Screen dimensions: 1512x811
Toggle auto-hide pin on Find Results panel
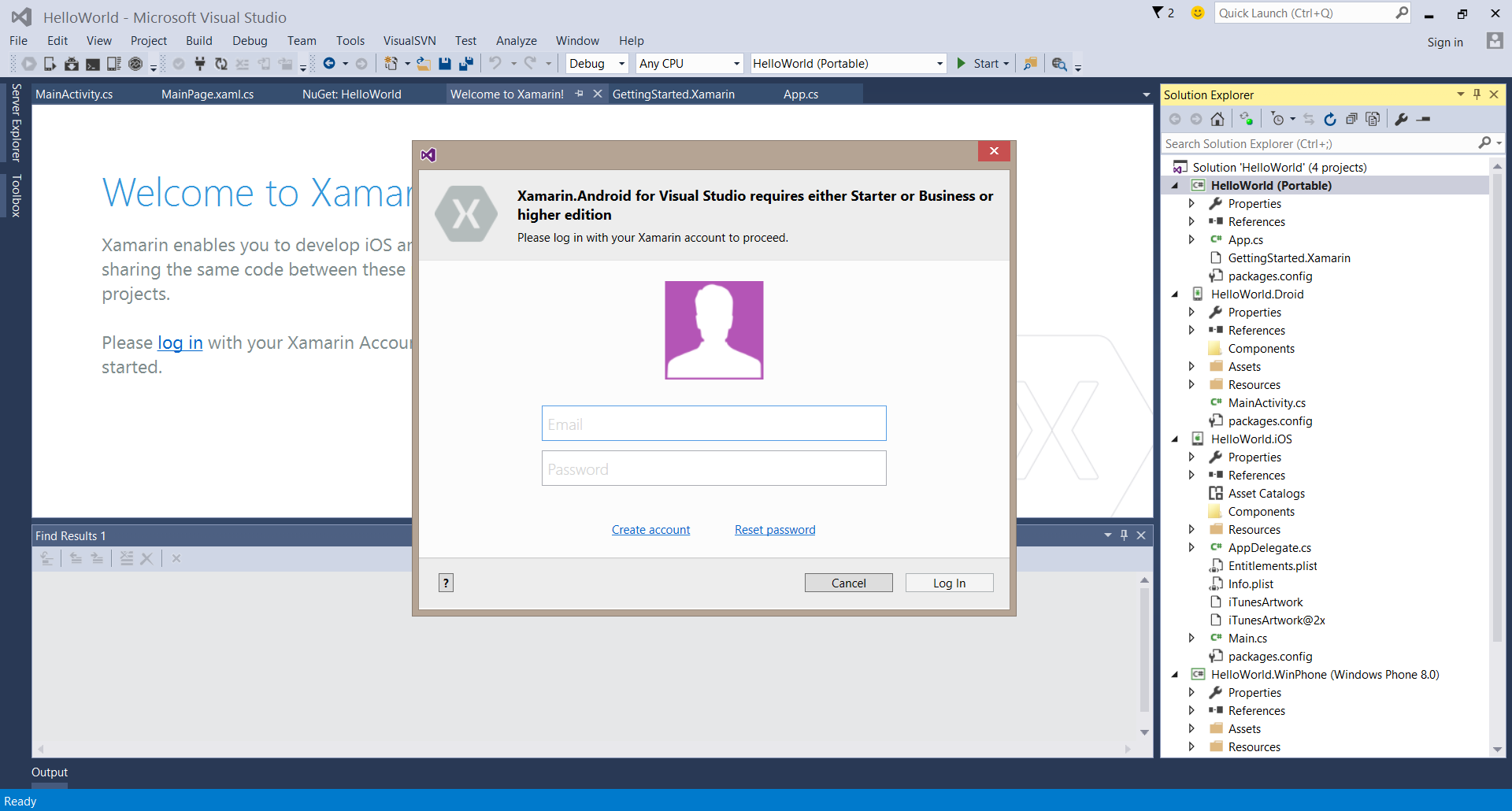[x=1124, y=535]
